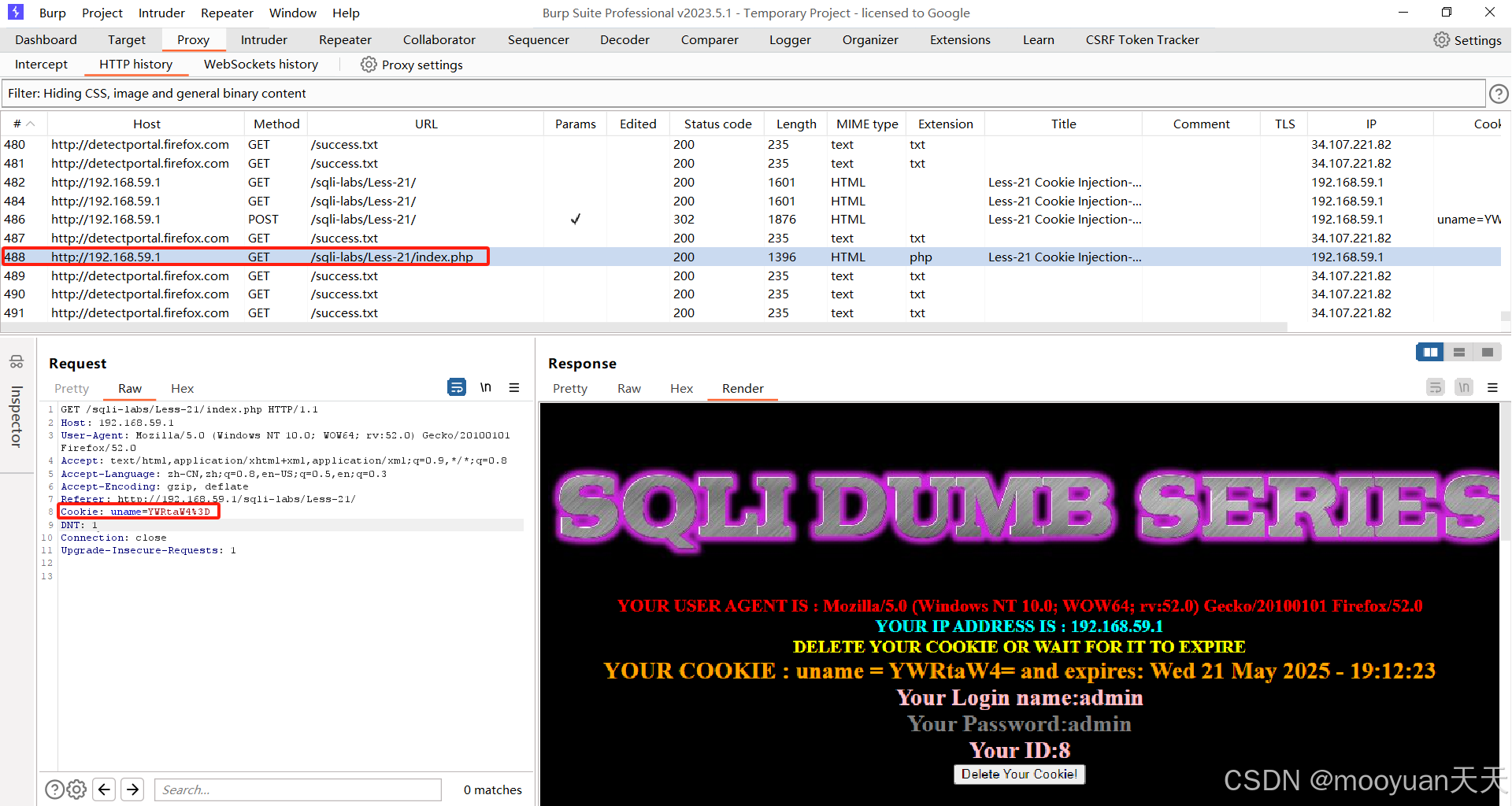This screenshot has width=1512, height=806.
Task: Go to previous search match
Action: [104, 789]
